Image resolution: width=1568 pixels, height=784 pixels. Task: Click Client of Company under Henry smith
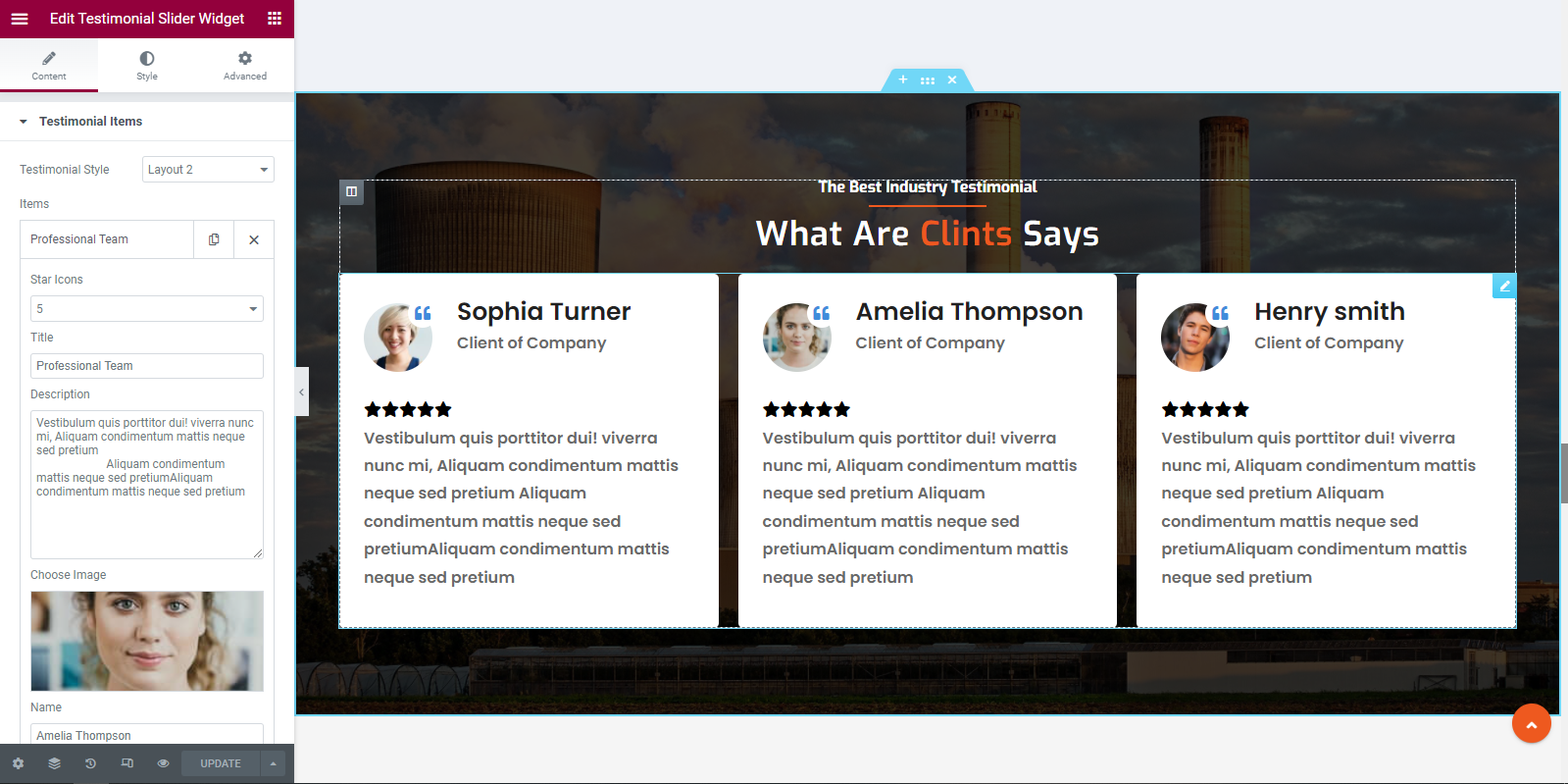coord(1329,342)
